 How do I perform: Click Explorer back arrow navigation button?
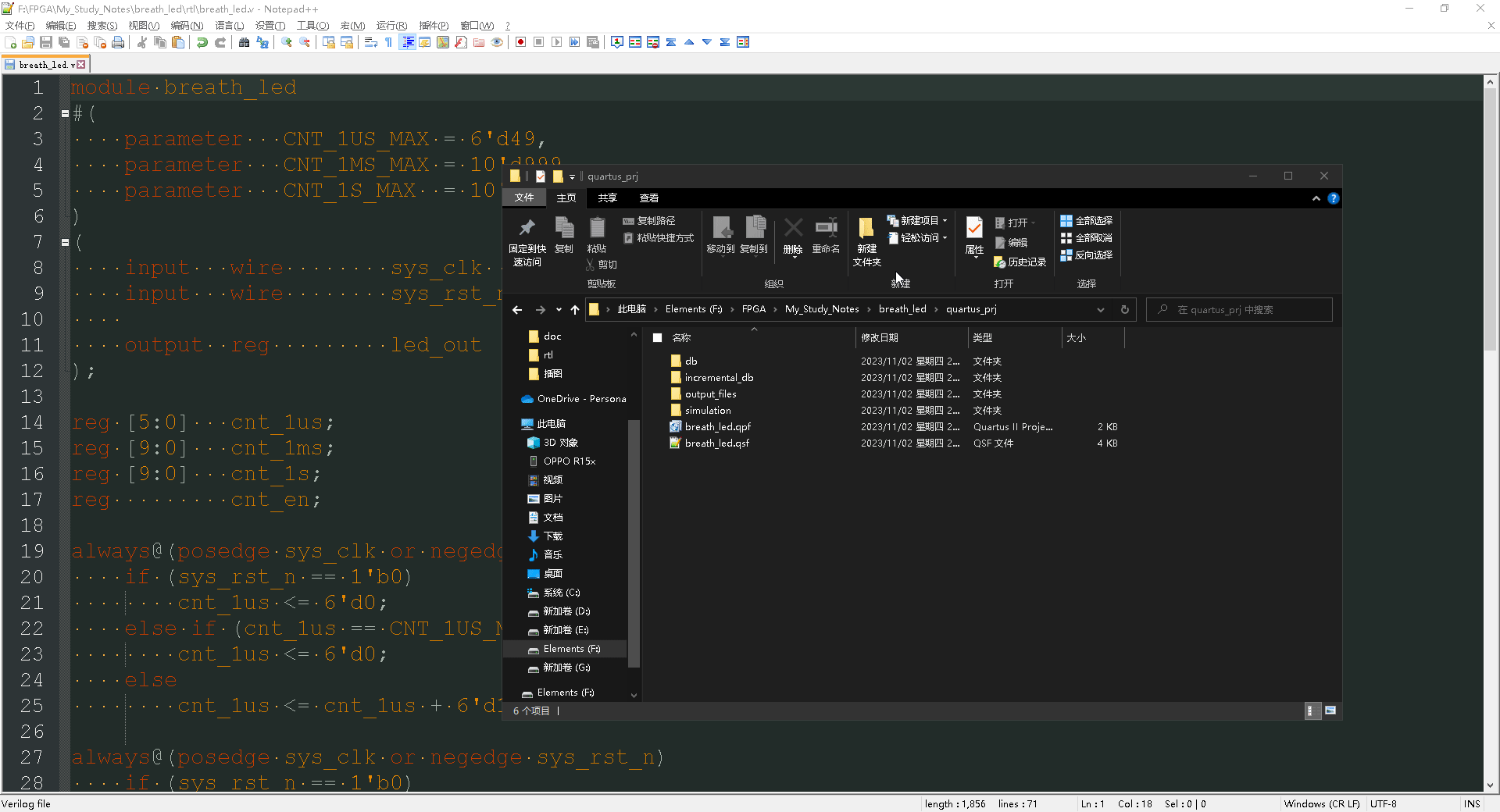click(517, 310)
